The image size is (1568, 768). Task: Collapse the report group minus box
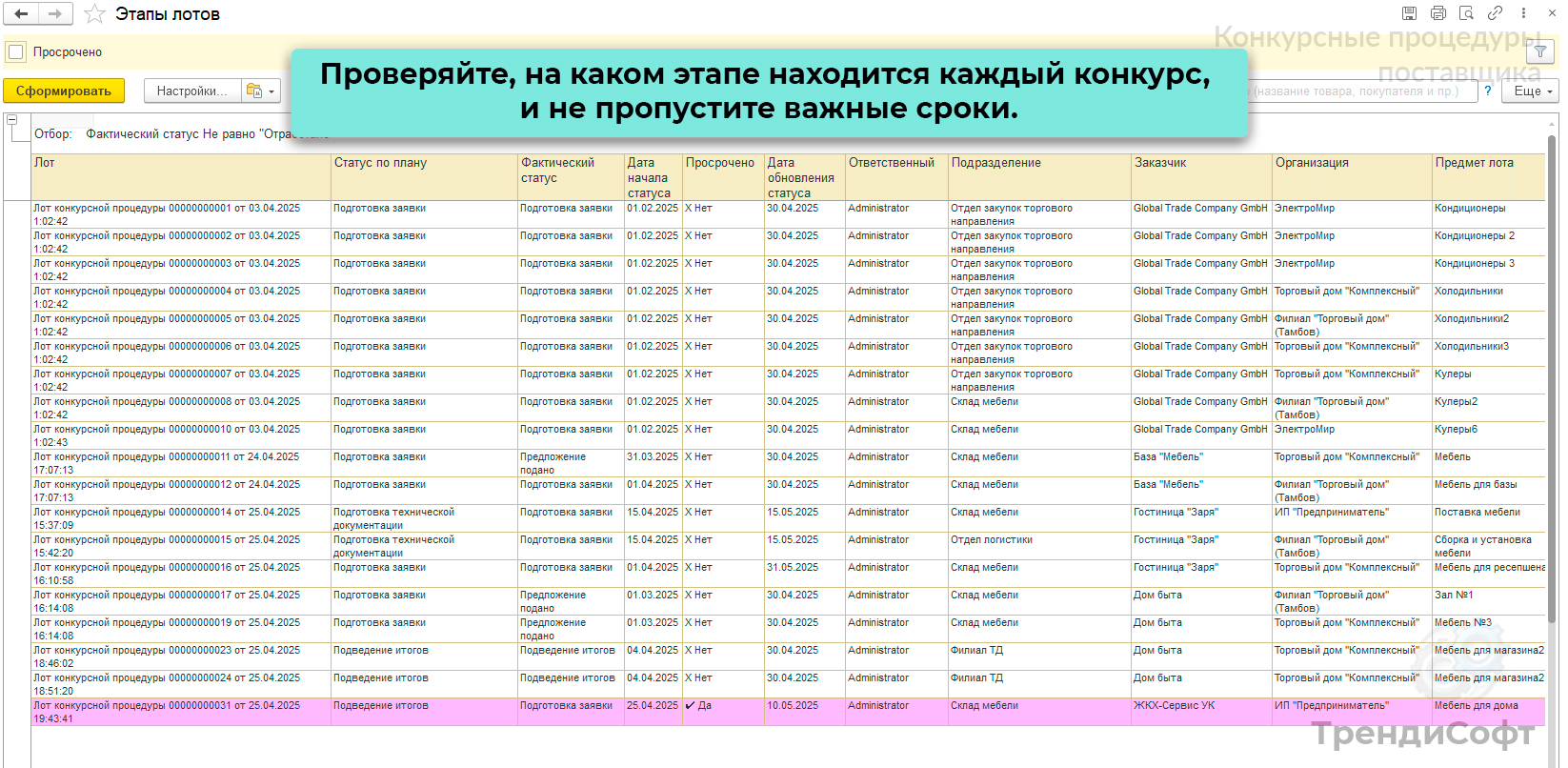[11, 120]
